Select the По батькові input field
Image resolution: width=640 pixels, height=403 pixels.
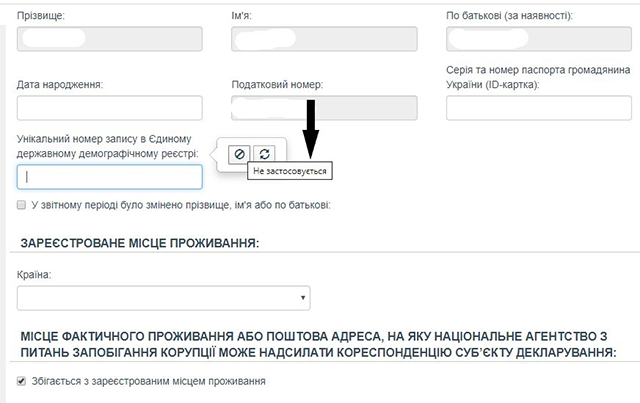[x=538, y=39]
